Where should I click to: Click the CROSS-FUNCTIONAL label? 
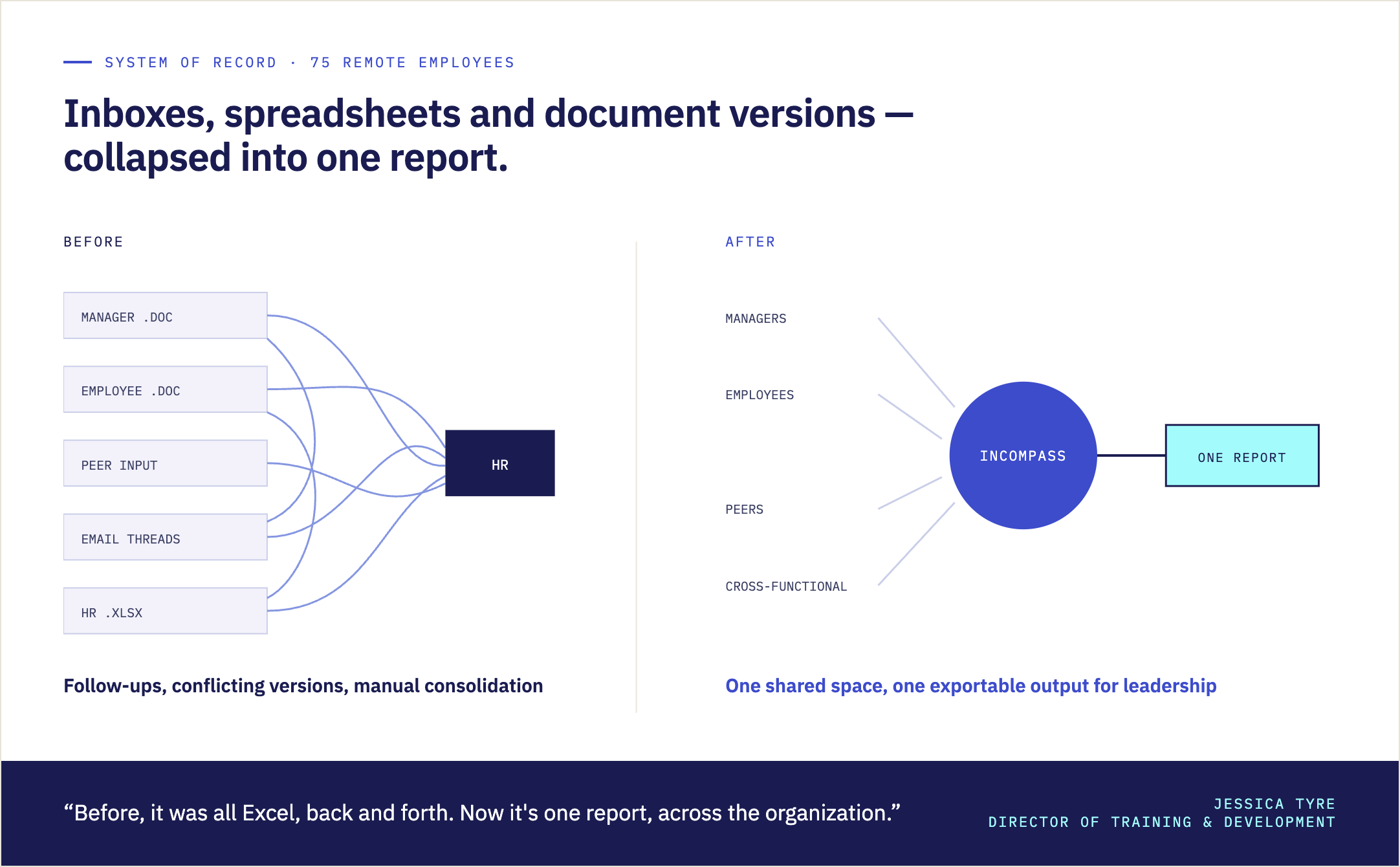pos(786,586)
